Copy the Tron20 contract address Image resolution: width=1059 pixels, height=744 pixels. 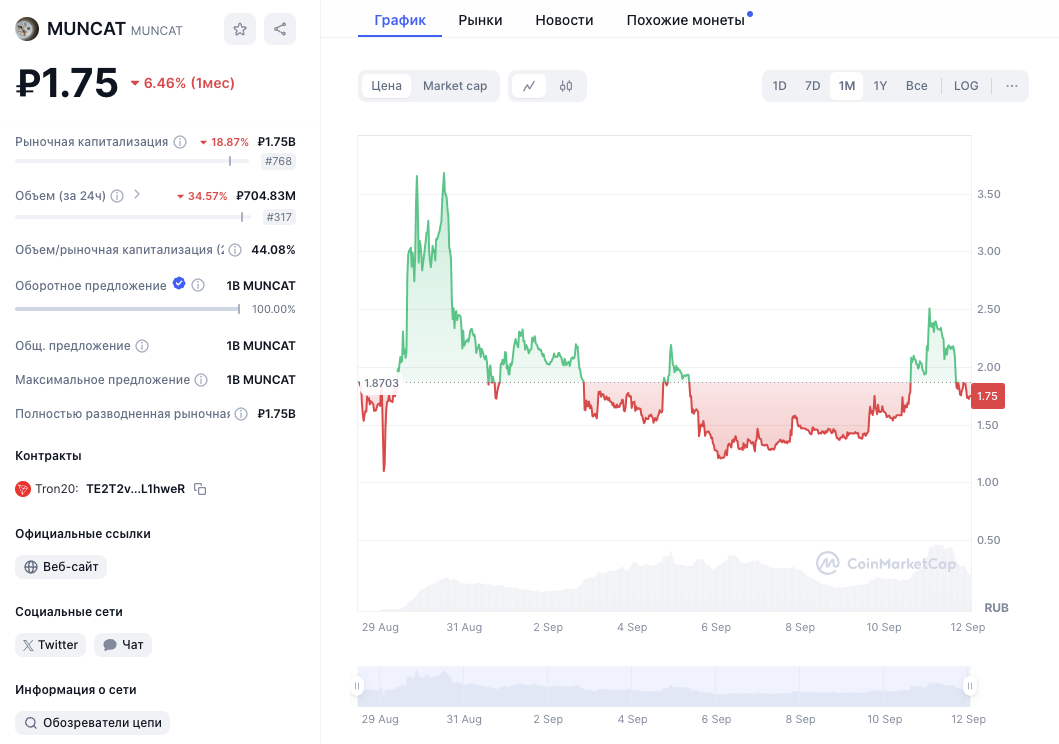click(200, 489)
